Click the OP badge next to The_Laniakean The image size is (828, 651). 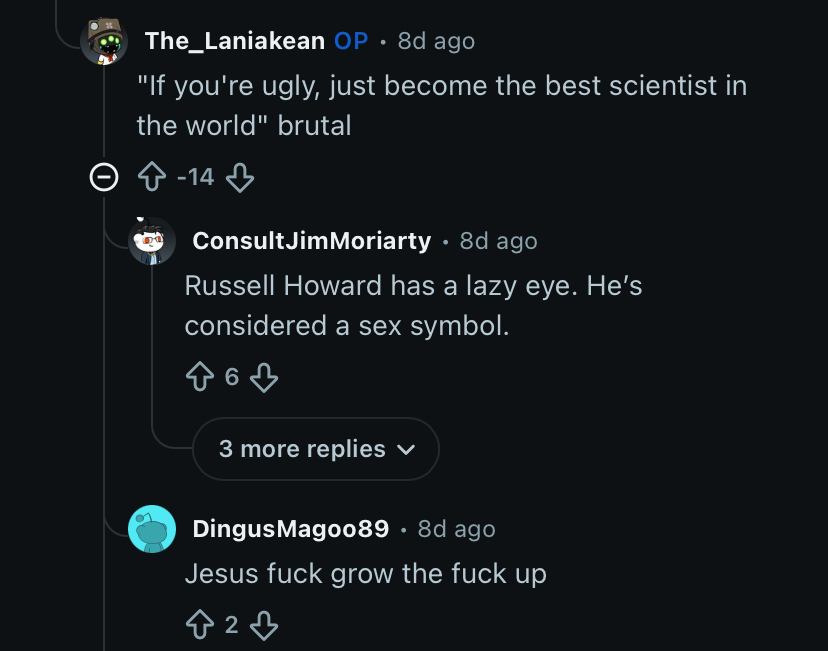pos(351,41)
